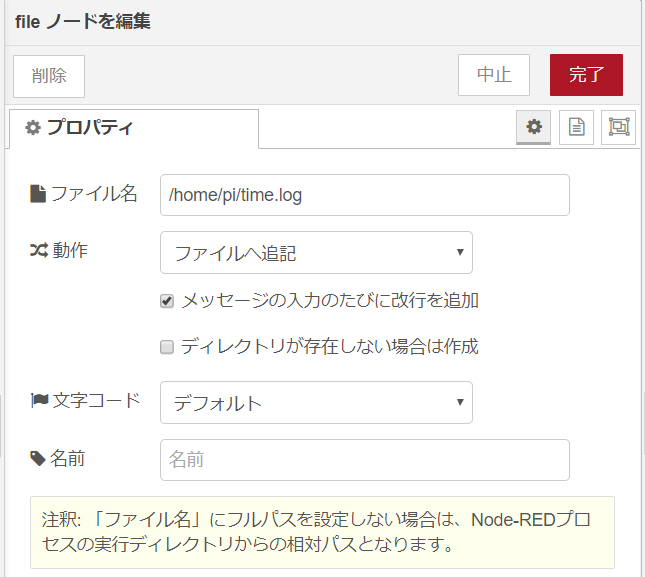Uncheck メッセージの入力のたびに改行を追加 checkbox
This screenshot has width=645, height=577.
[167, 301]
